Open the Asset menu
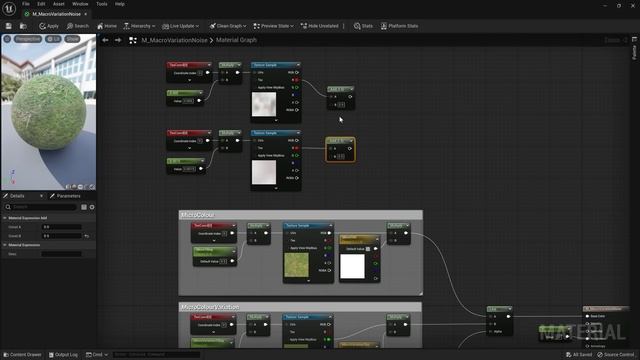 [x=58, y=4]
